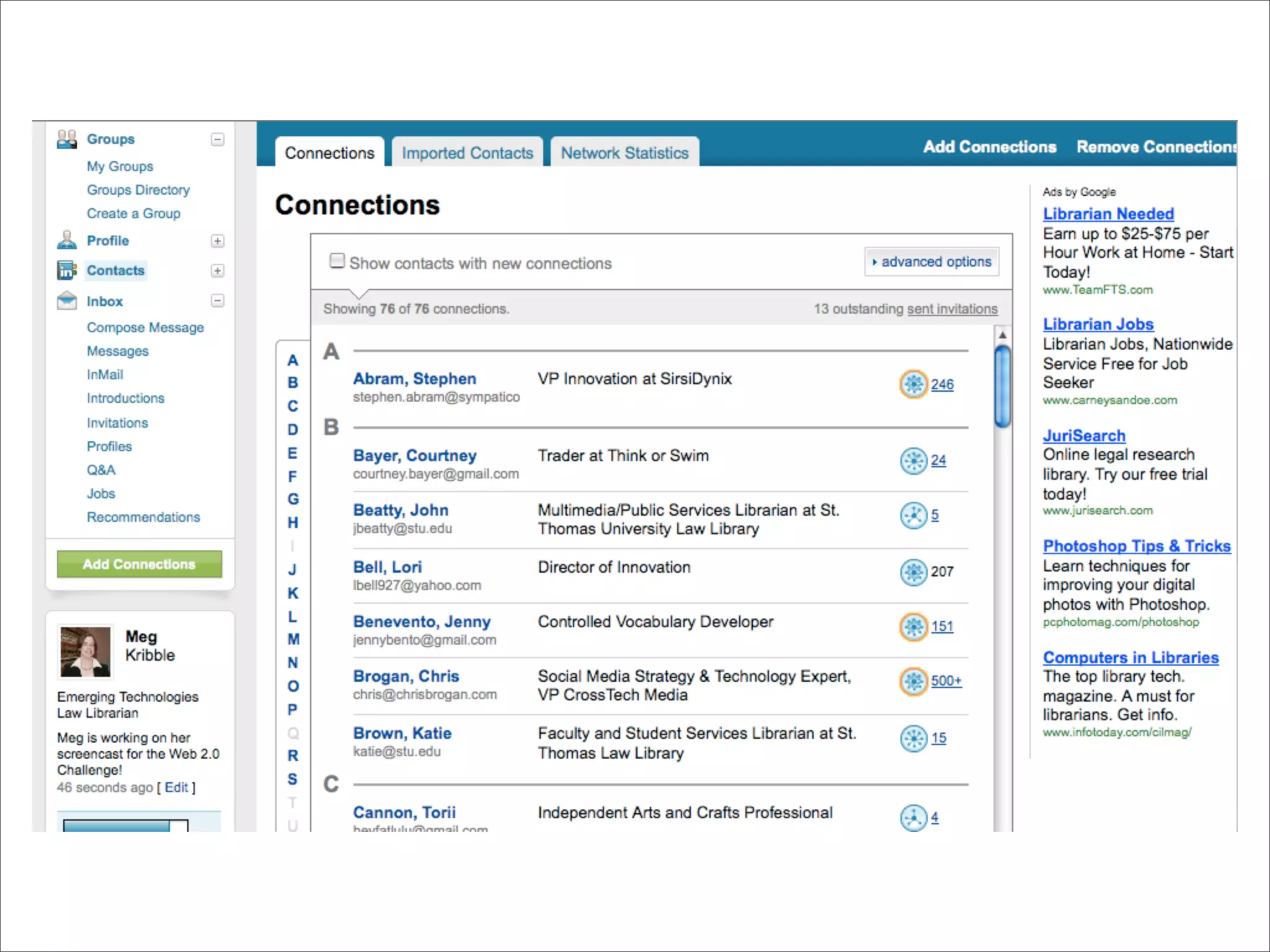Click the Contacts address book icon

(x=67, y=270)
